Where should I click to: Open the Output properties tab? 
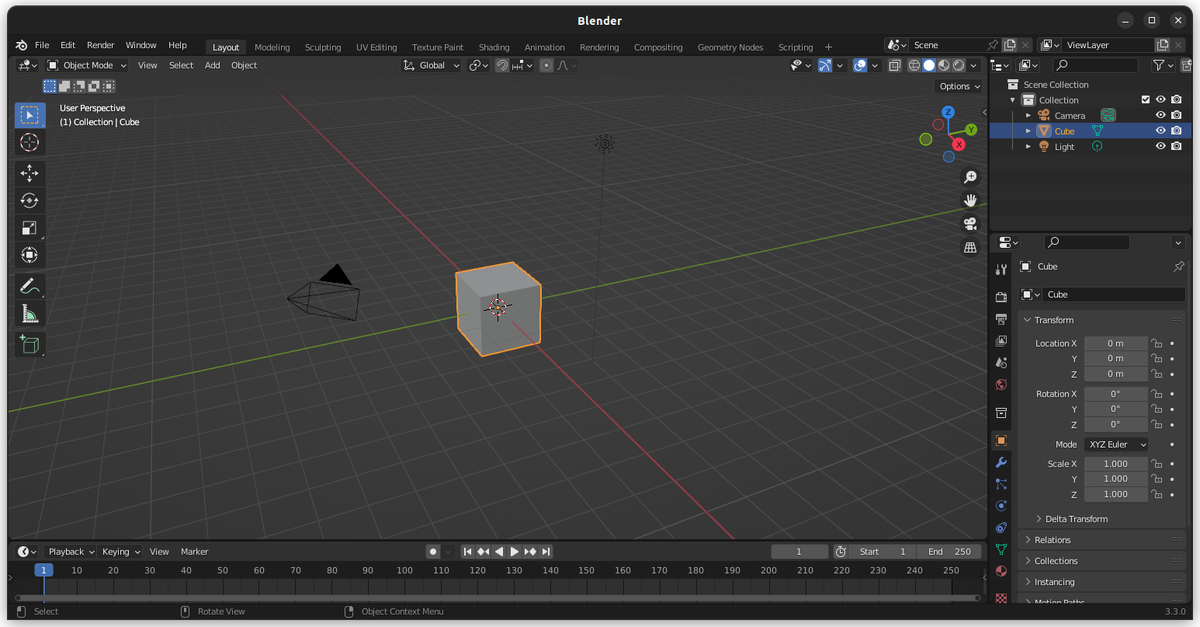[x=1001, y=319]
